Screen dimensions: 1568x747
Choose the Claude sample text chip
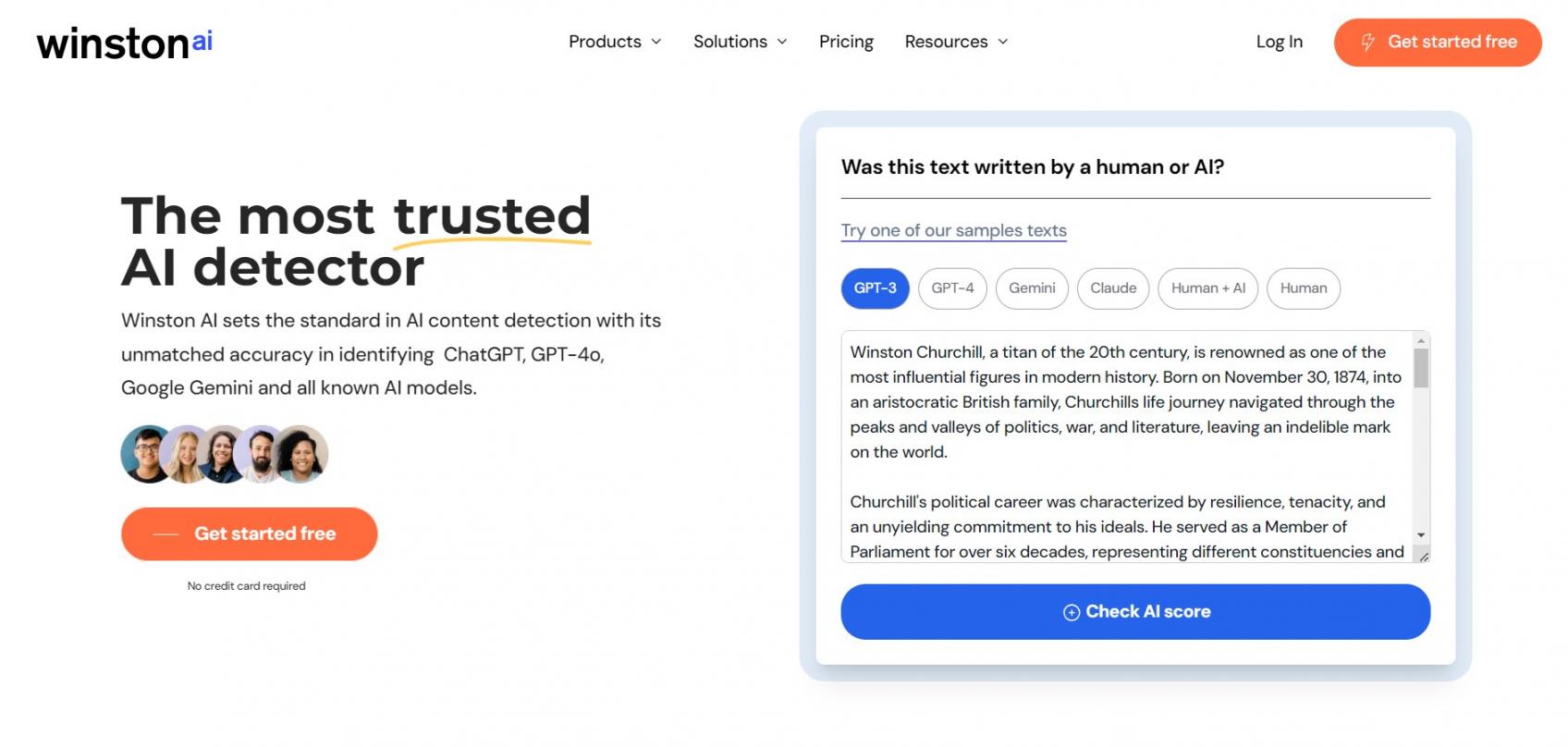(x=1113, y=288)
